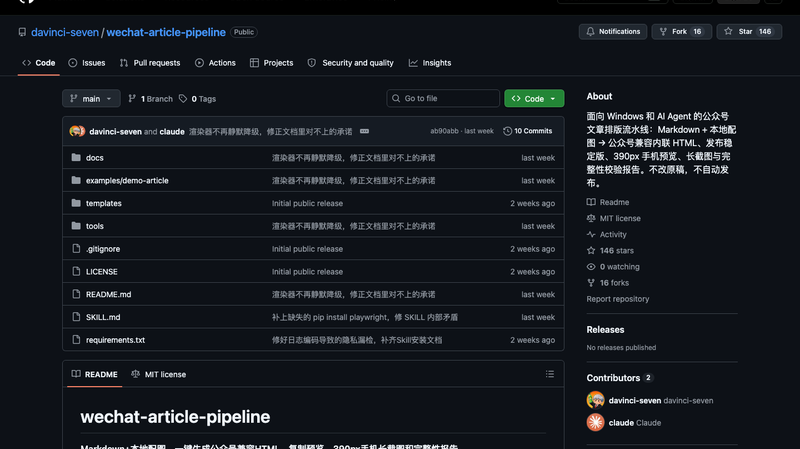Open the Insights tab

click(x=430, y=63)
